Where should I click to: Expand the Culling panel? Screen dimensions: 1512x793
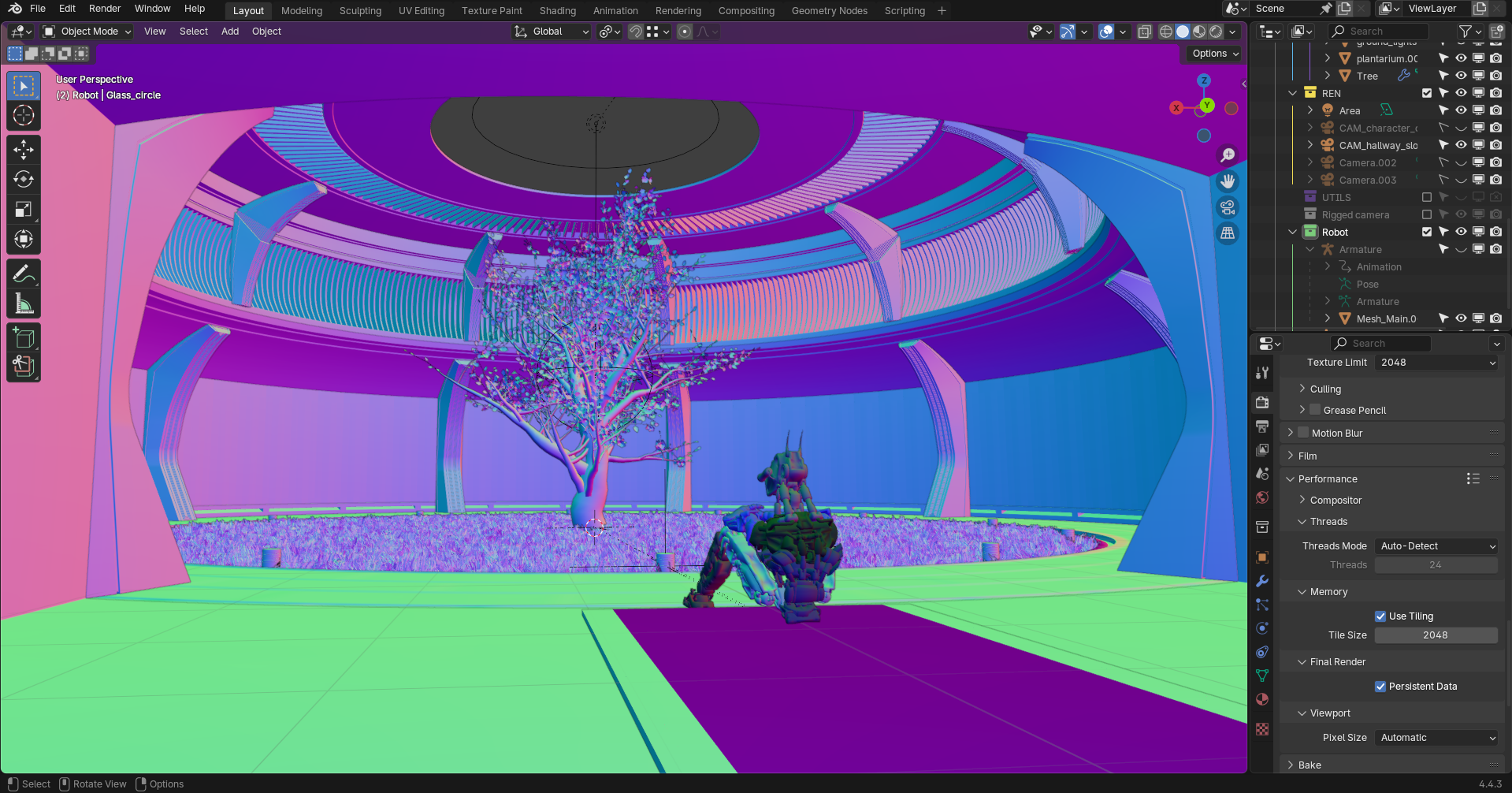pos(1325,389)
